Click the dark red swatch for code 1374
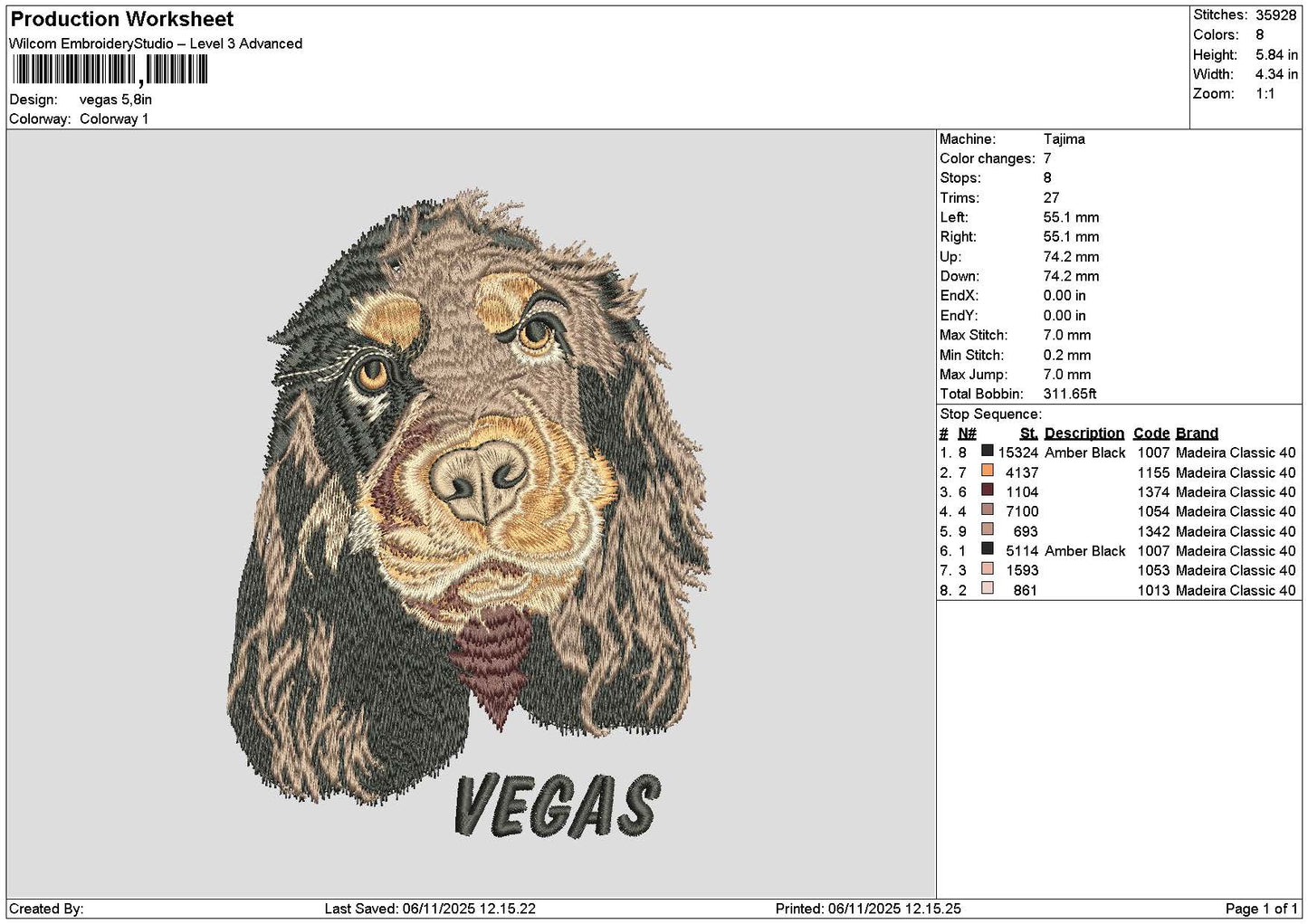Image resolution: width=1308 pixels, height=924 pixels. click(987, 490)
